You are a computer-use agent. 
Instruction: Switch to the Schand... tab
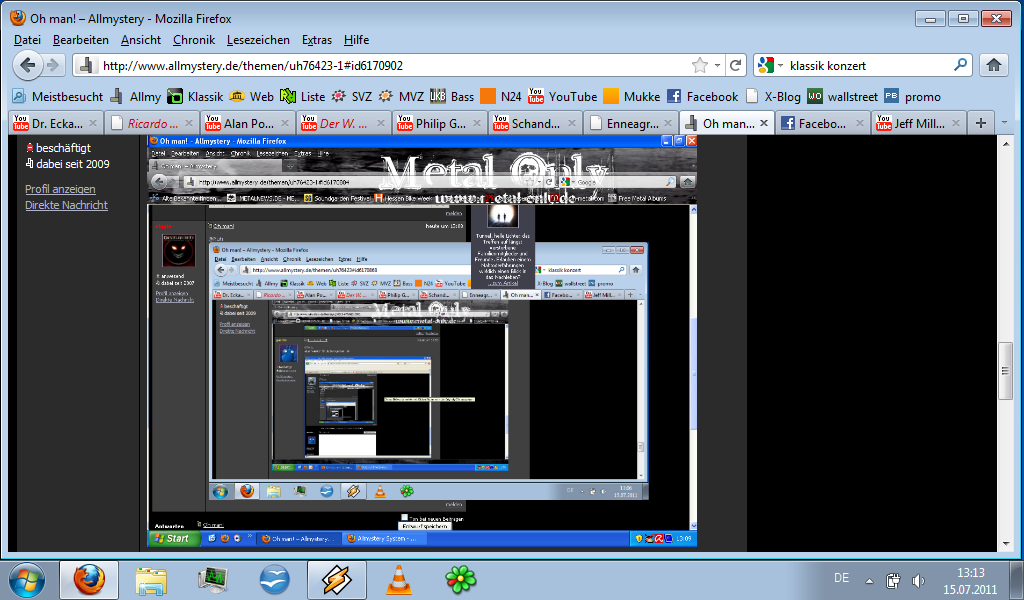536,123
